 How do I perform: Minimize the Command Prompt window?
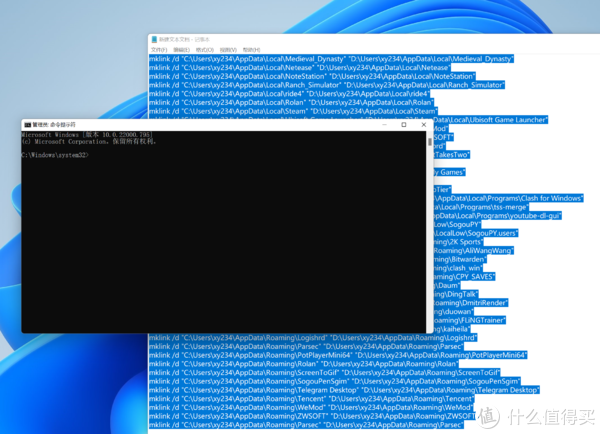point(384,125)
